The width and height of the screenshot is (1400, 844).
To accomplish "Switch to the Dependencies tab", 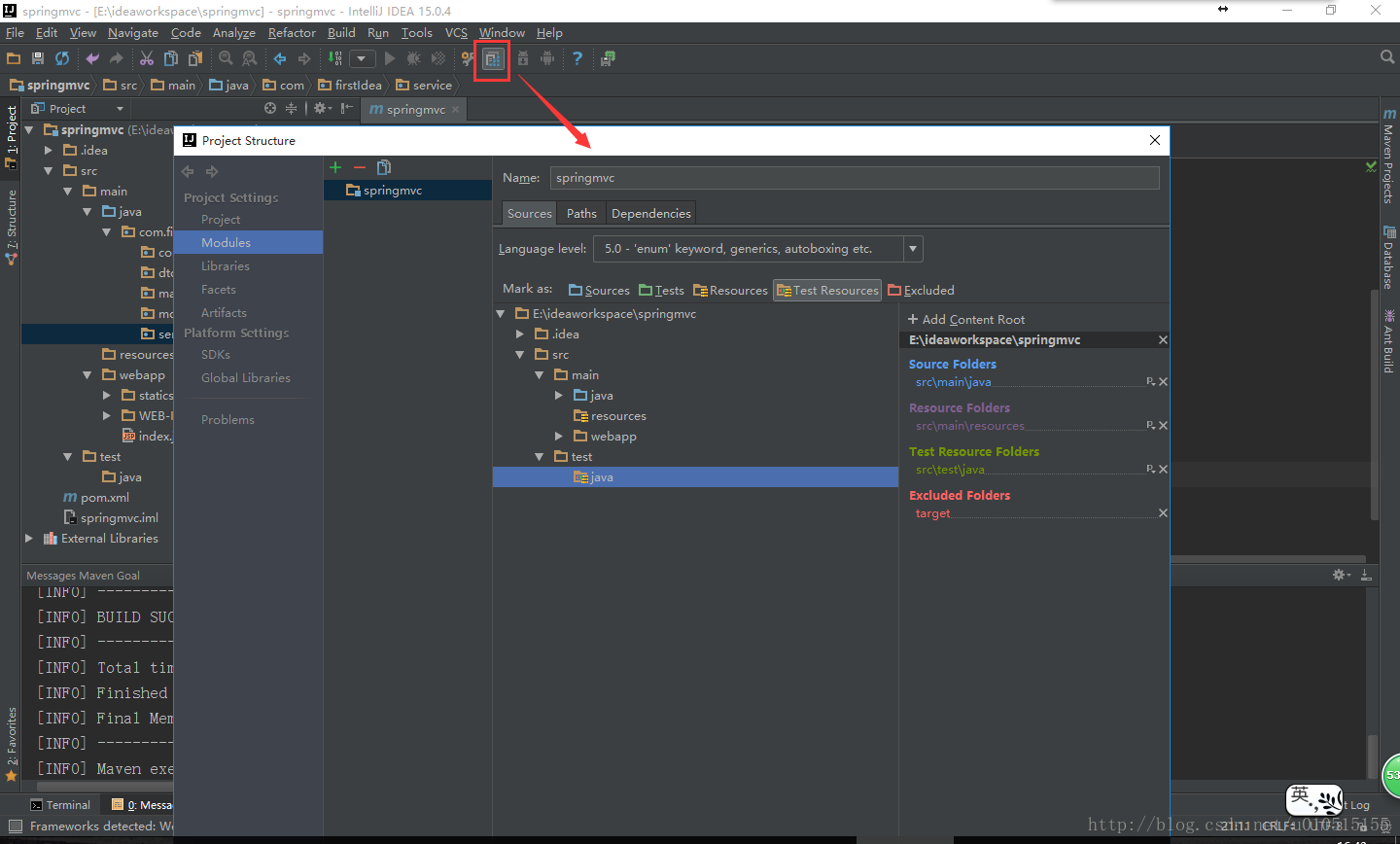I will (651, 214).
